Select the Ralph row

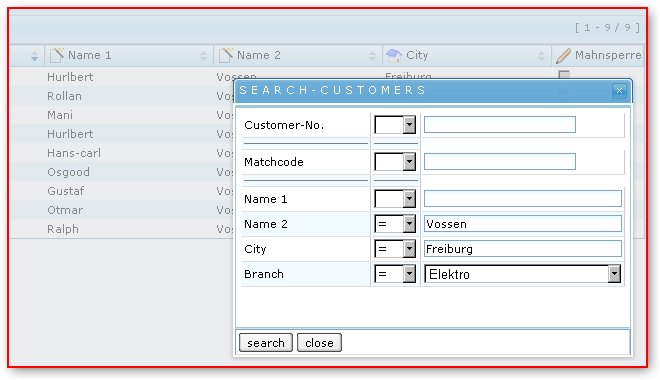pos(122,229)
